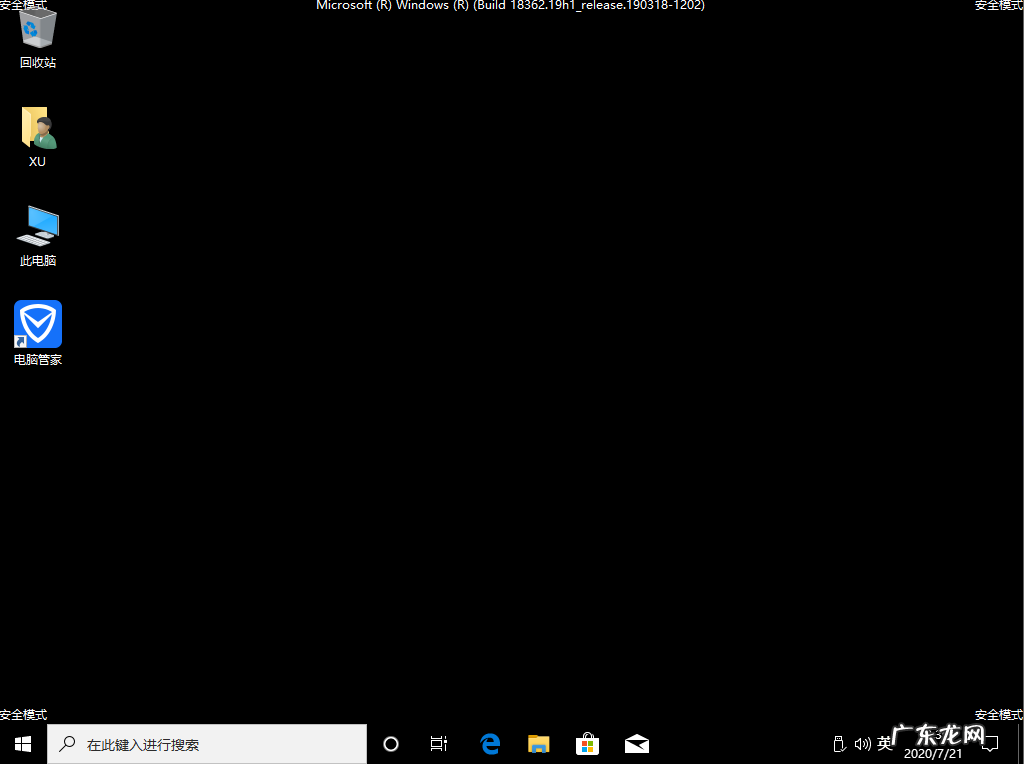Launch Microsoft Edge from the taskbar
Image resolution: width=1024 pixels, height=764 pixels.
point(489,744)
